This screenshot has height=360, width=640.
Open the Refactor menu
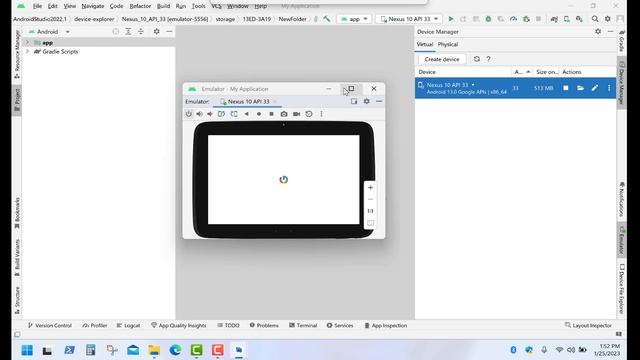[x=140, y=6]
